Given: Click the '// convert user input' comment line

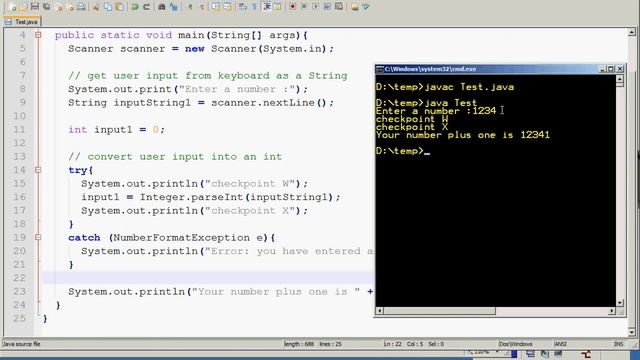Looking at the screenshot, I should (x=175, y=157).
